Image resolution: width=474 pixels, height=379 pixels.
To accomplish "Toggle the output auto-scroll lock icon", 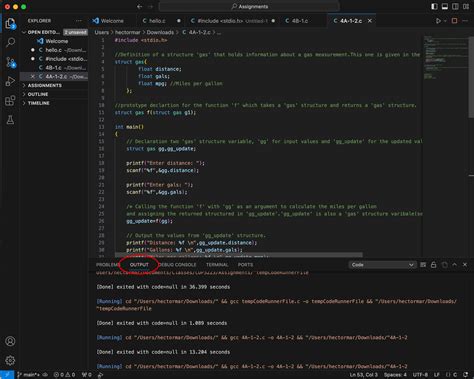I will click(433, 265).
